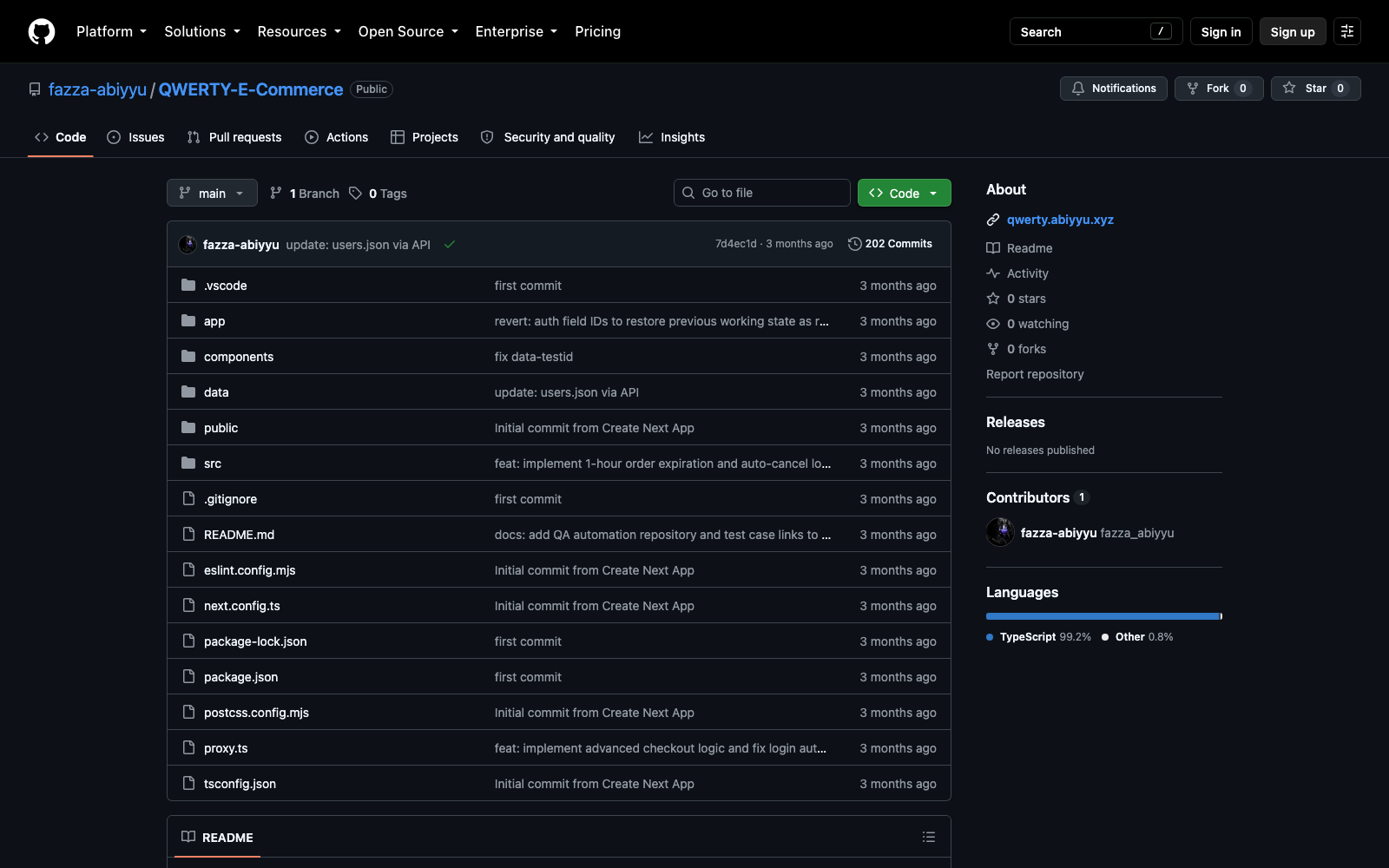Click the book icon beside the Readme link
Screen dimensions: 1389x868
coord(993,248)
